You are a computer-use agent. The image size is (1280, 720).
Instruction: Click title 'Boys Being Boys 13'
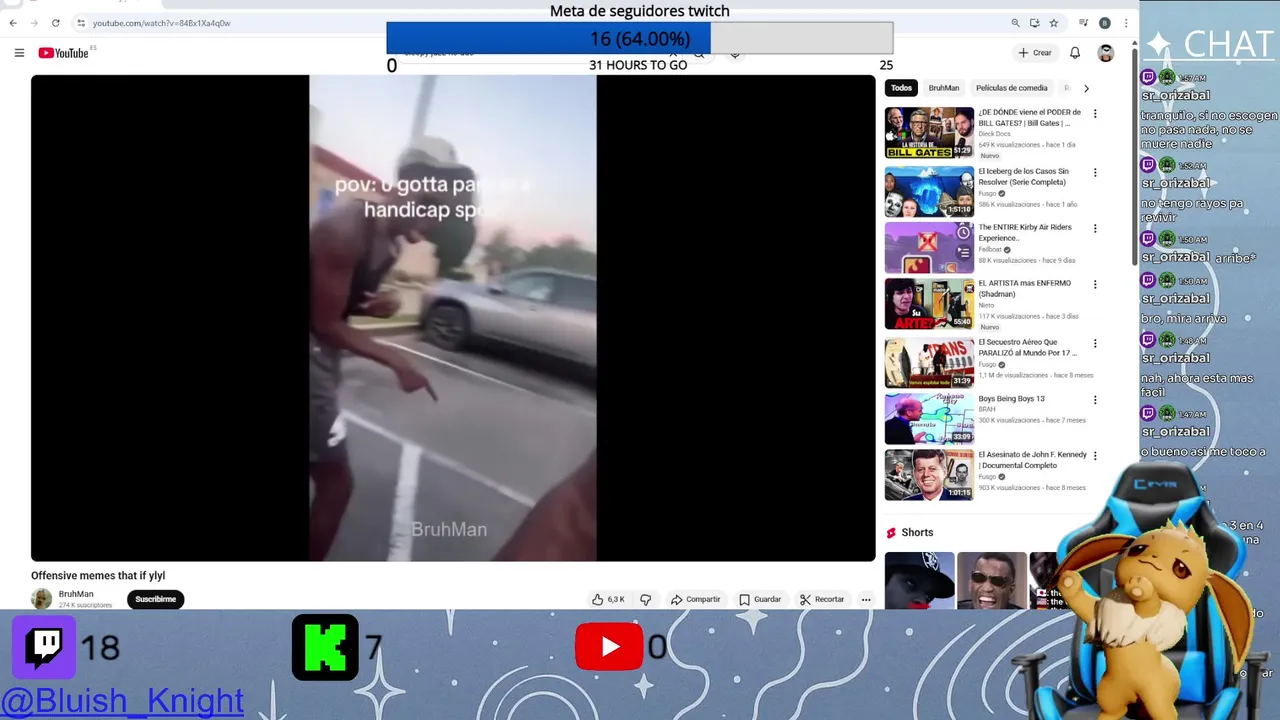[x=1011, y=399]
